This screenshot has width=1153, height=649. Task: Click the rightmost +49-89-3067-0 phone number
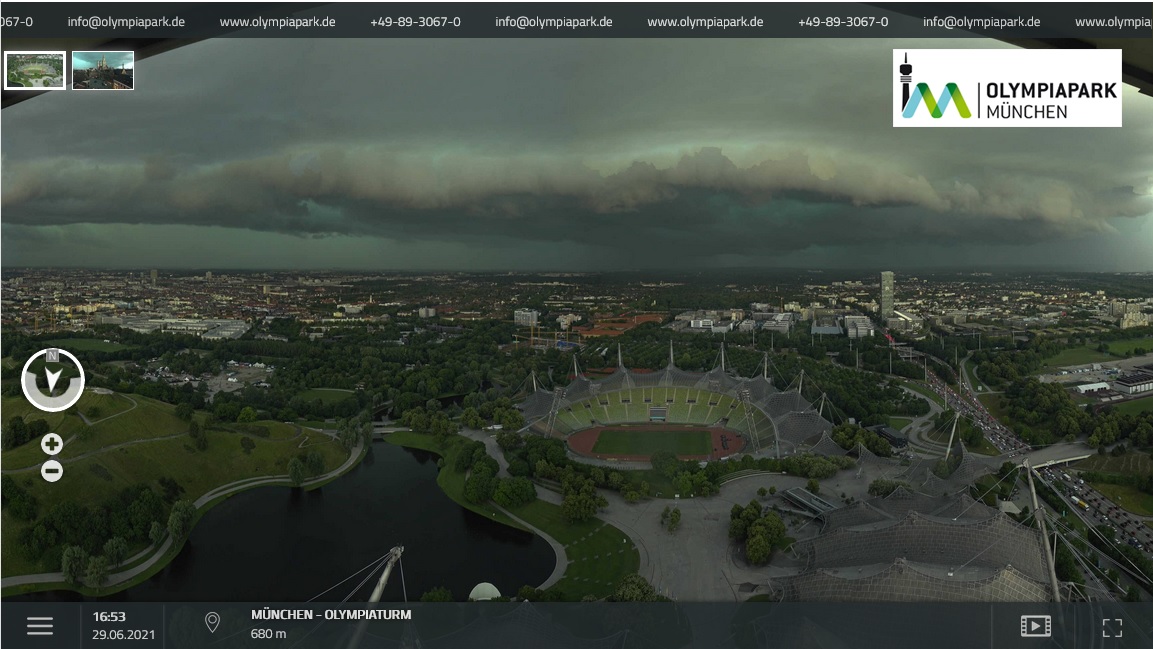coord(842,22)
